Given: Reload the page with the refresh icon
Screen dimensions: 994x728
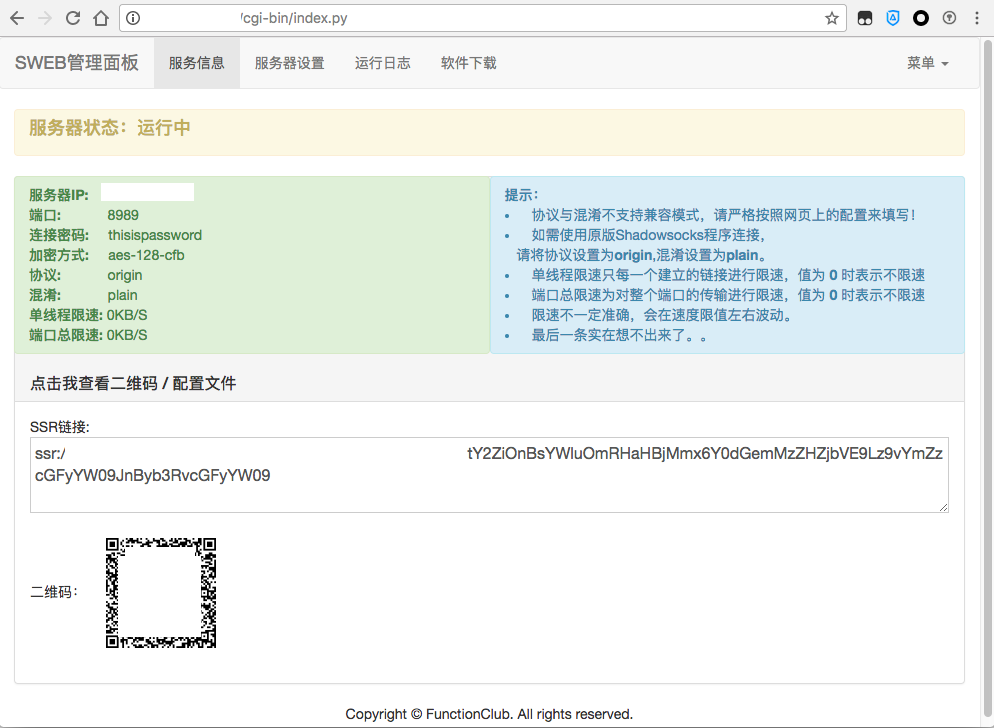Looking at the screenshot, I should (x=73, y=18).
